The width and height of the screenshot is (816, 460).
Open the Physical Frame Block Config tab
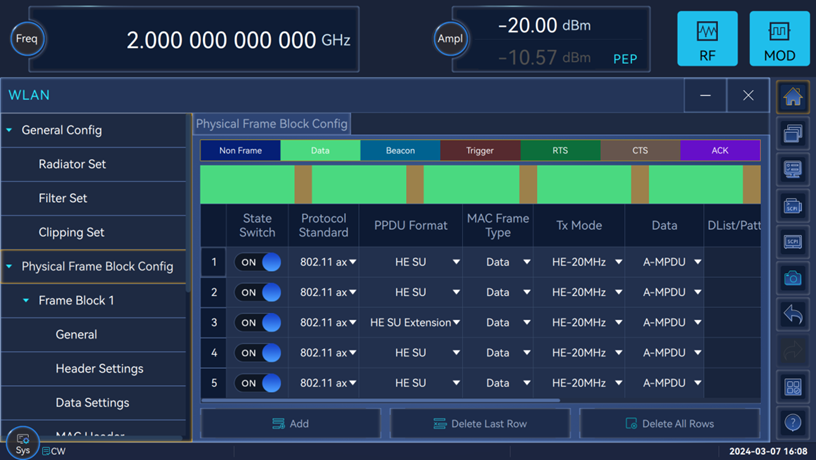pos(271,124)
